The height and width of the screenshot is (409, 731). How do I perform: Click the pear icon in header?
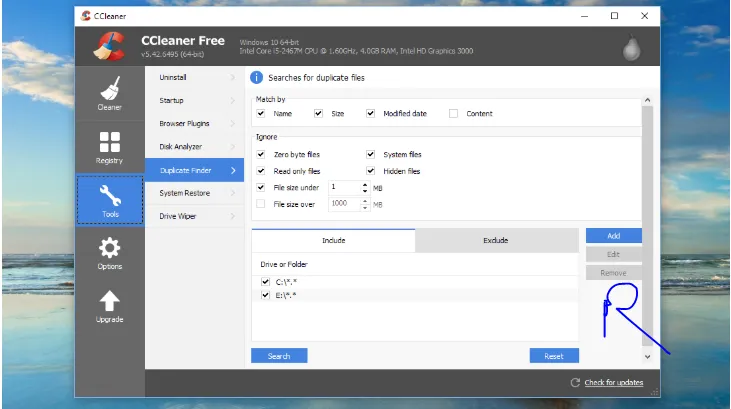coord(632,47)
